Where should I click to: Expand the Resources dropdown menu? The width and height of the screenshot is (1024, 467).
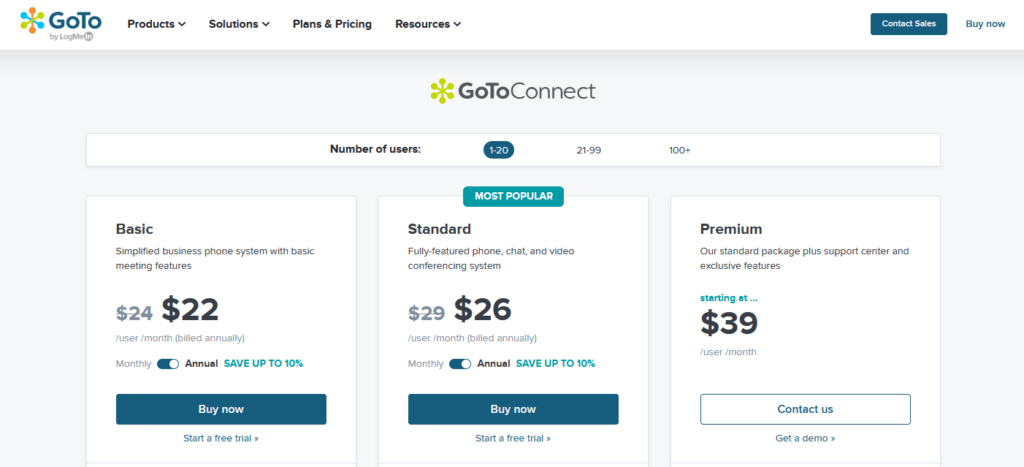[428, 24]
